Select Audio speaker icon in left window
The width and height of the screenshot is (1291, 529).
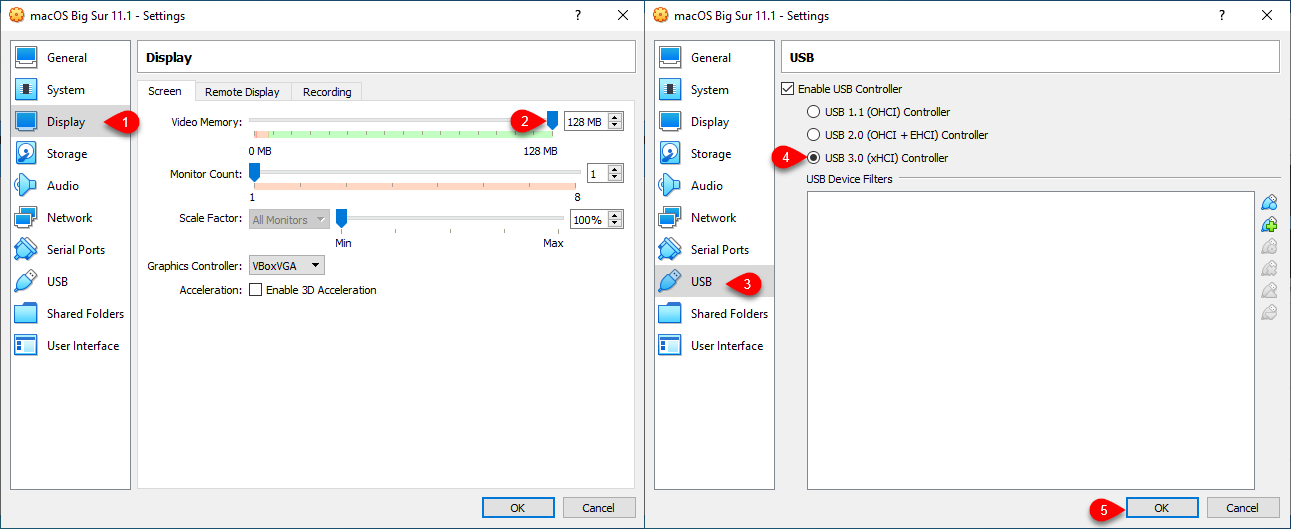(x=26, y=186)
